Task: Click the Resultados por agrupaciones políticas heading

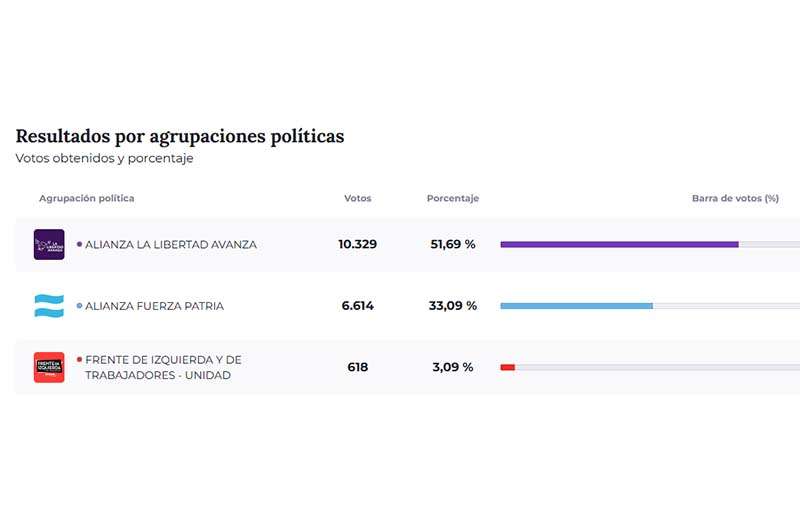Action: (180, 137)
